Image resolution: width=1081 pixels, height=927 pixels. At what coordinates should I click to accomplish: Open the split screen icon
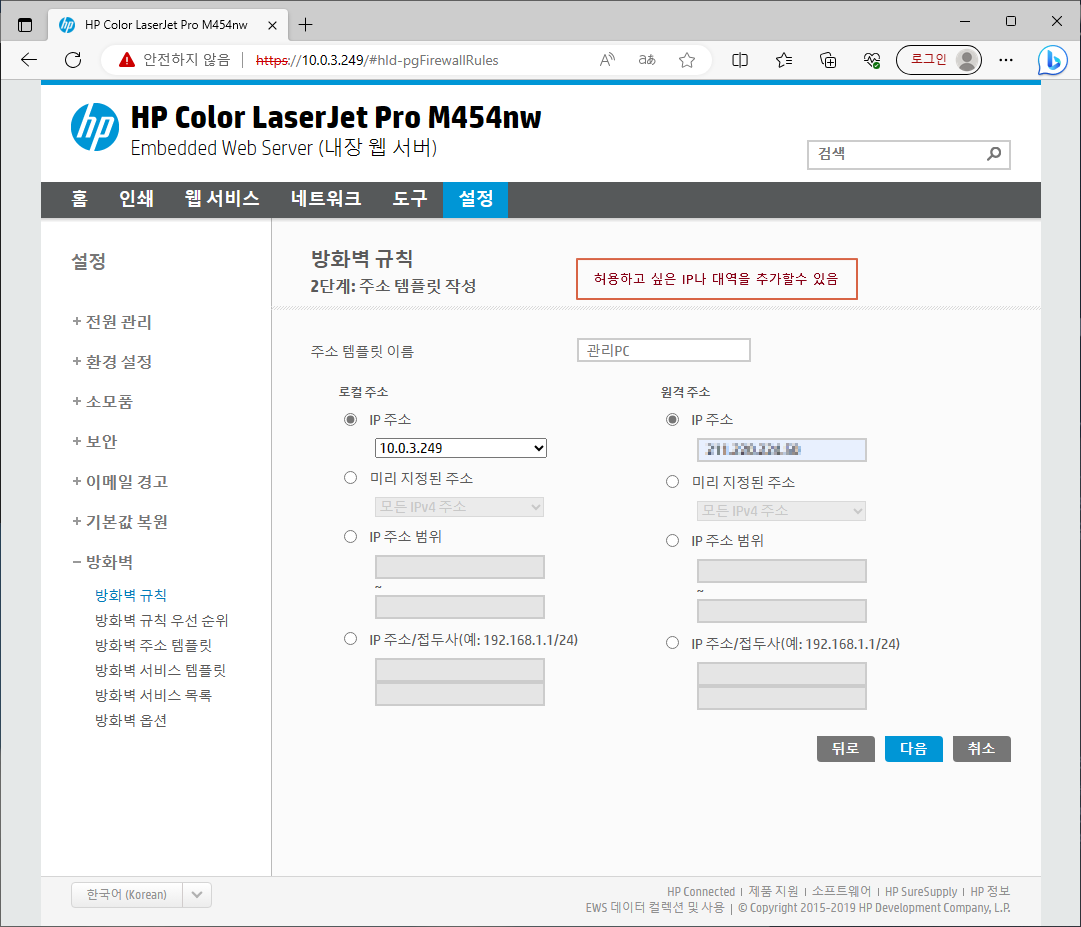pos(740,60)
